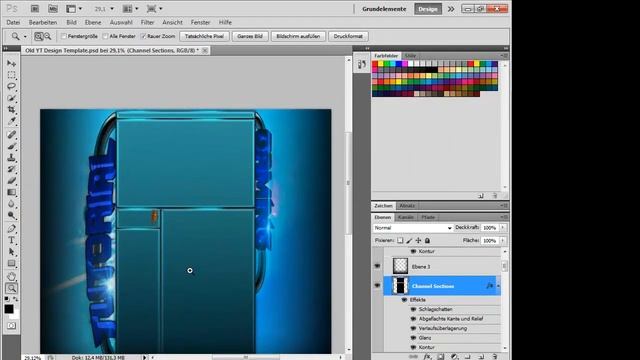This screenshot has height=360, width=640.
Task: Open the Bearbeiten menu
Action: click(43, 22)
